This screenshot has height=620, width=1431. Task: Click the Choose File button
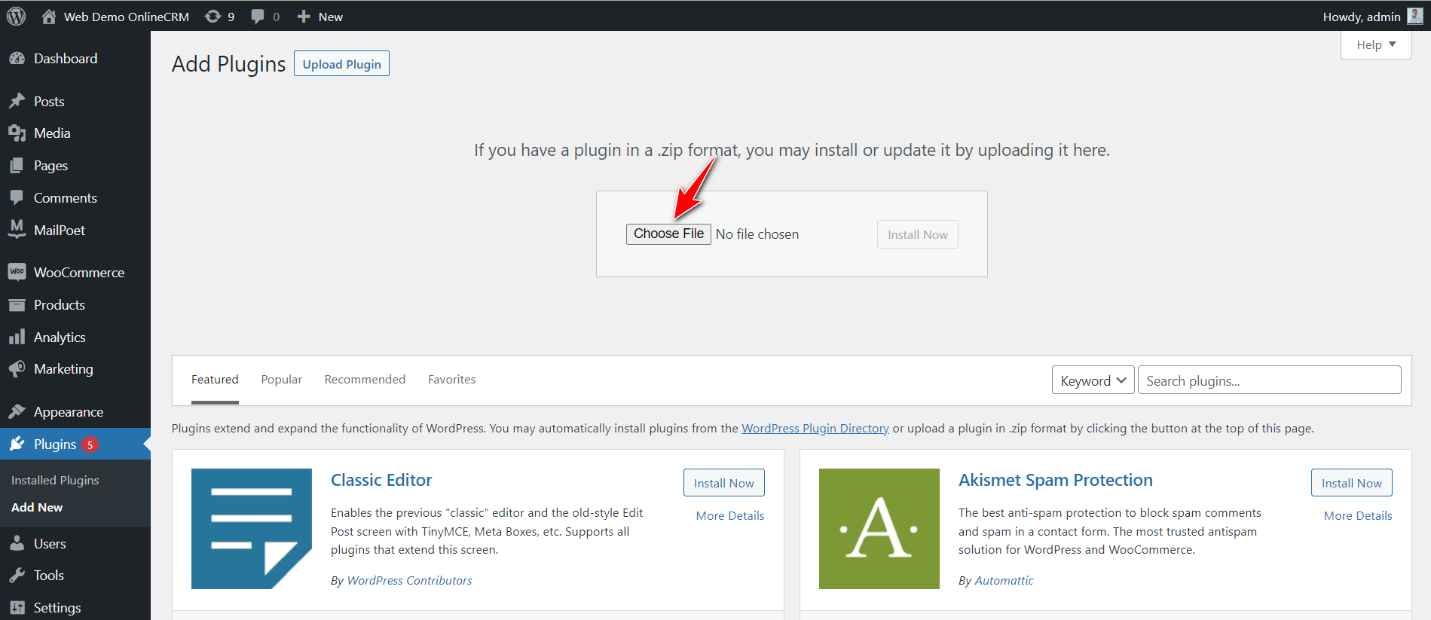coord(668,234)
